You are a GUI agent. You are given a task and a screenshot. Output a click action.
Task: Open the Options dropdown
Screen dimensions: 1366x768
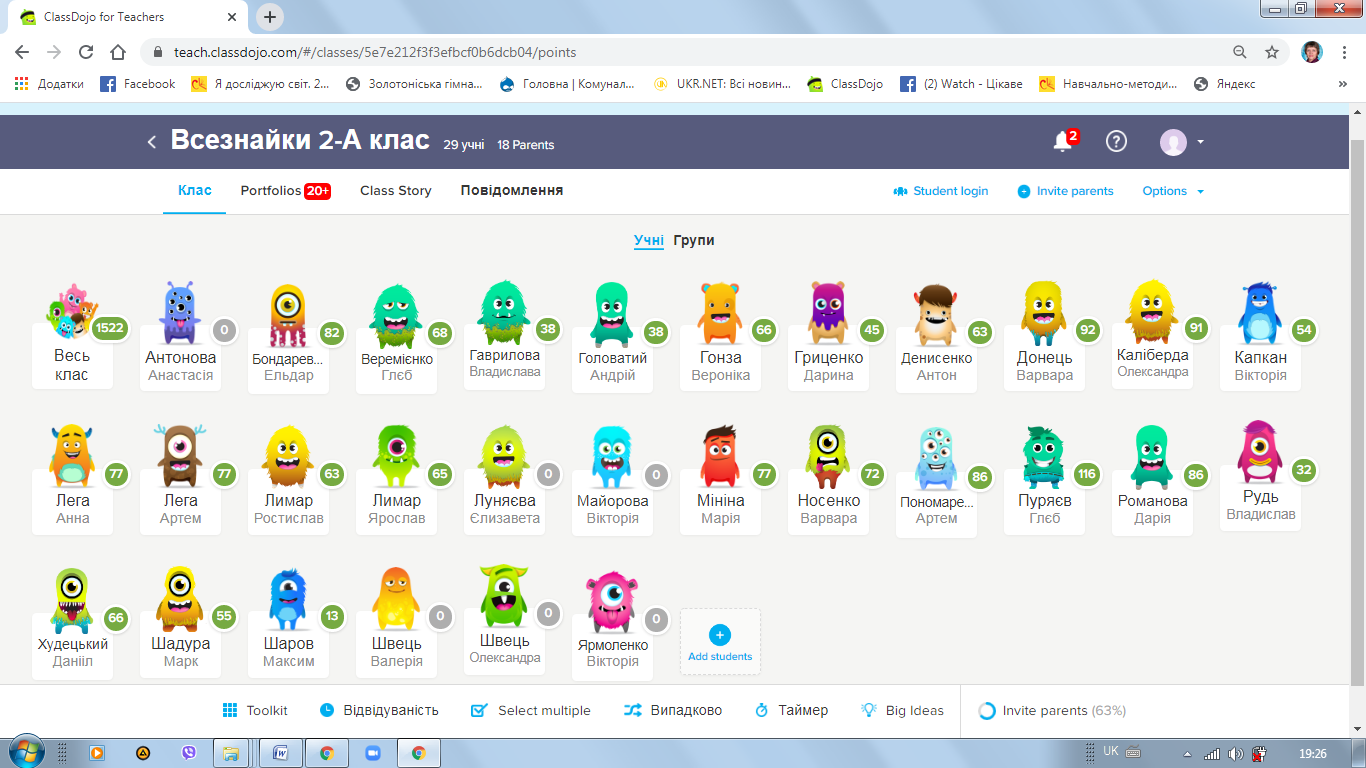[x=1173, y=191]
